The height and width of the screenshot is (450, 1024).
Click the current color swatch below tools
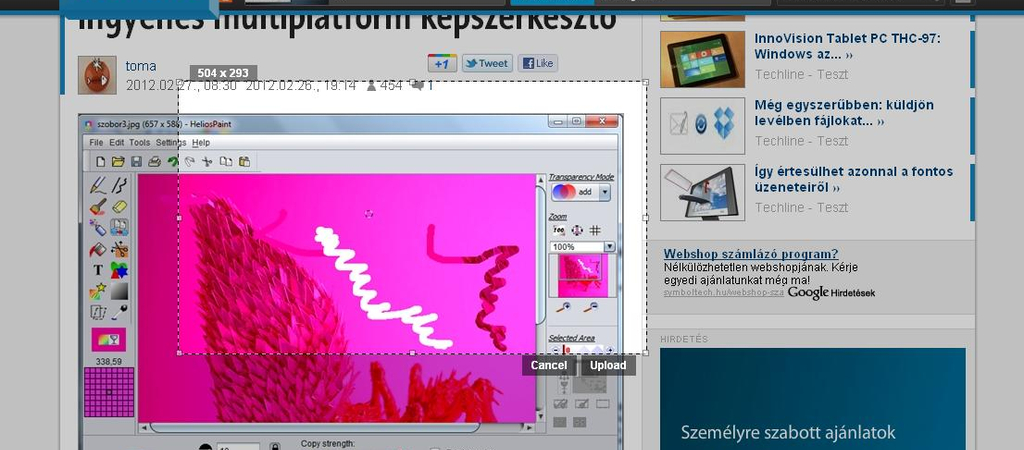click(108, 339)
